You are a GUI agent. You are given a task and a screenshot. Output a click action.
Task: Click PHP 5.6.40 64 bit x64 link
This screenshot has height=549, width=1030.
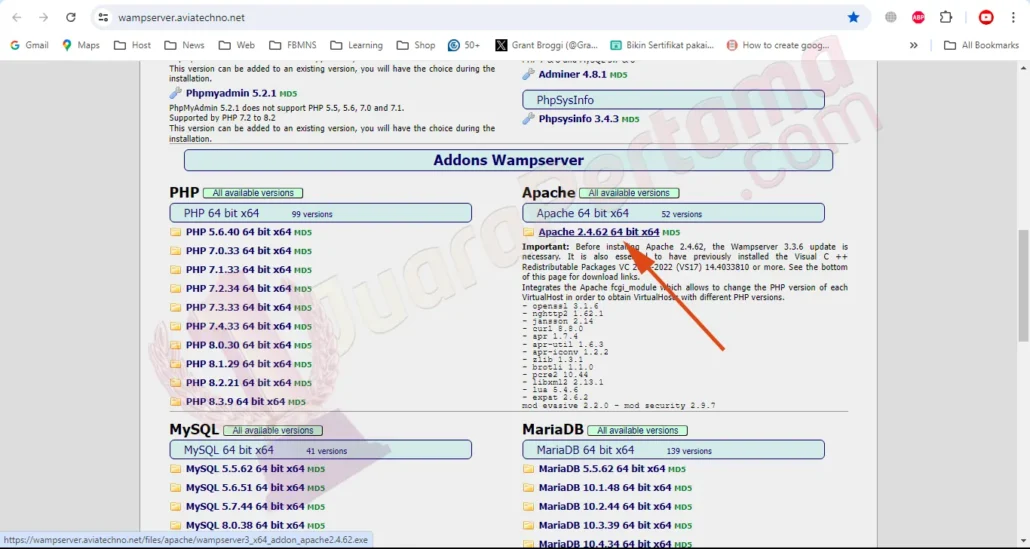coord(238,232)
